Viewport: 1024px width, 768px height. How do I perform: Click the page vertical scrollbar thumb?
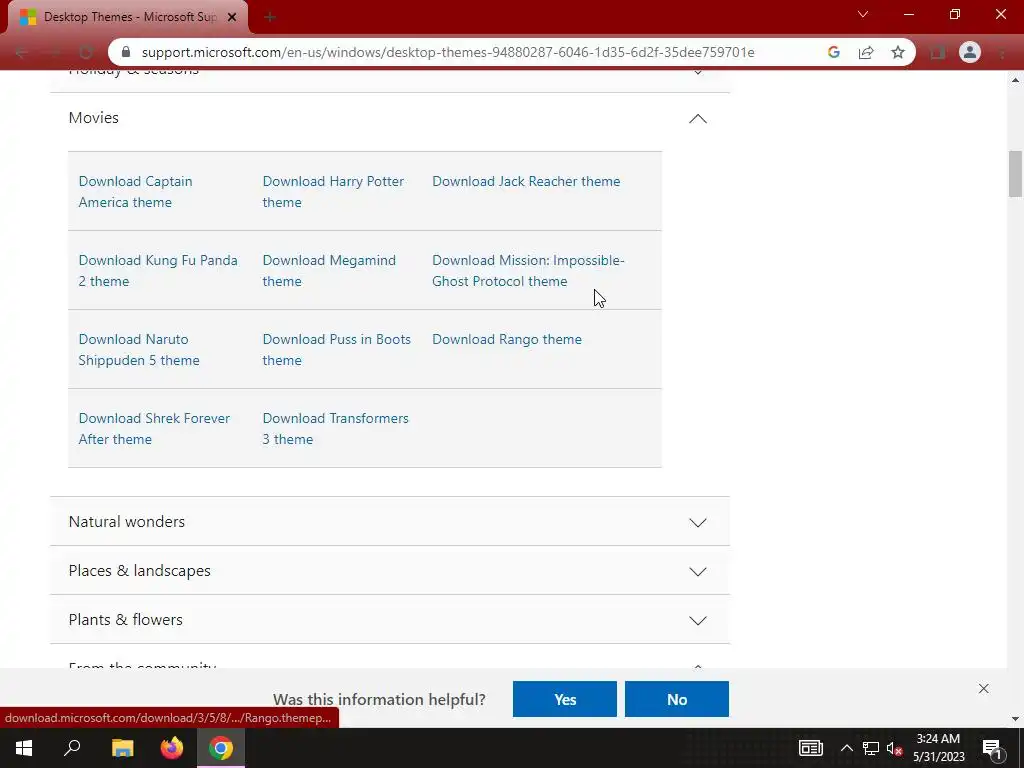1015,174
